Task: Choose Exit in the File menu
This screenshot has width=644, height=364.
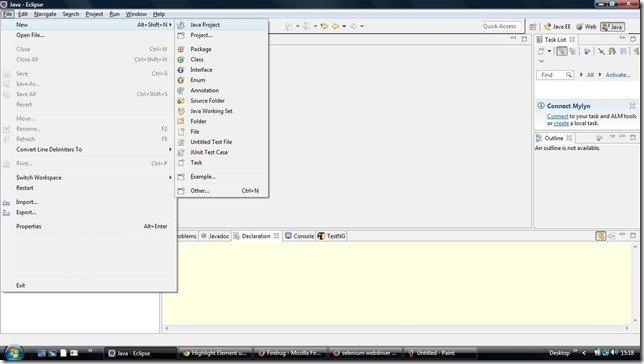Action: tap(89, 285)
